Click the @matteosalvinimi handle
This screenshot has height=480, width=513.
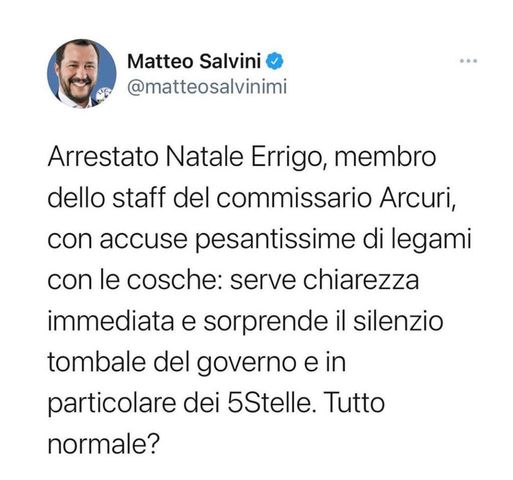(207, 87)
